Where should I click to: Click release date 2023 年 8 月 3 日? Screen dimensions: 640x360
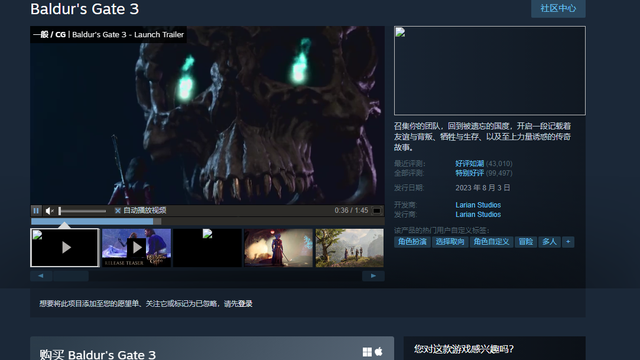[482, 188]
